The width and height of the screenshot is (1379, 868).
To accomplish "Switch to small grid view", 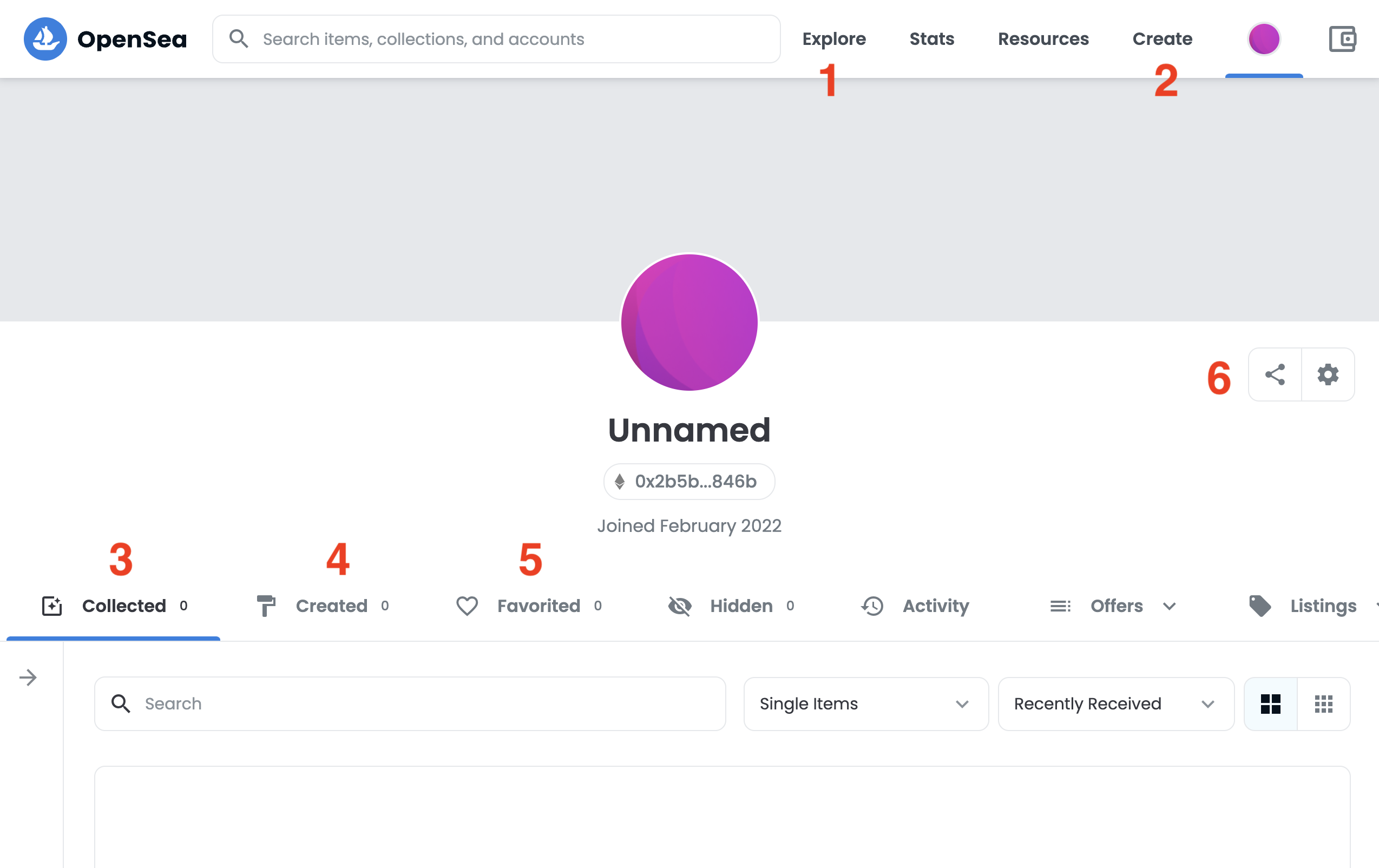I will click(x=1323, y=703).
